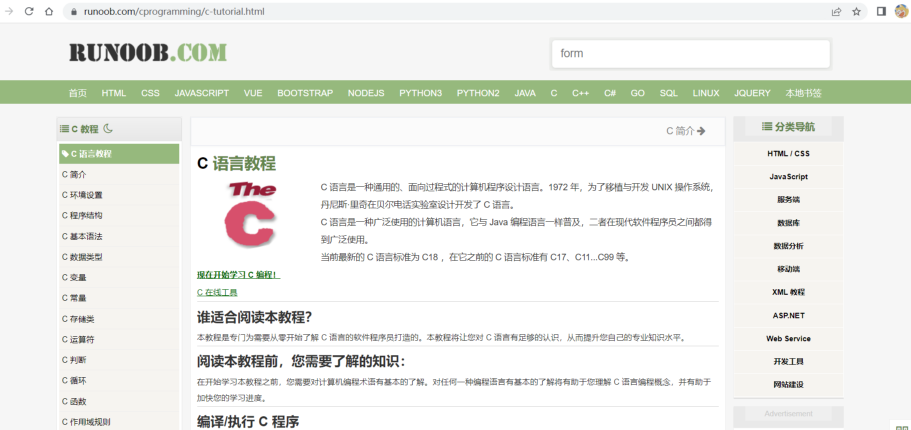Open 移动端 category

[x=788, y=269]
